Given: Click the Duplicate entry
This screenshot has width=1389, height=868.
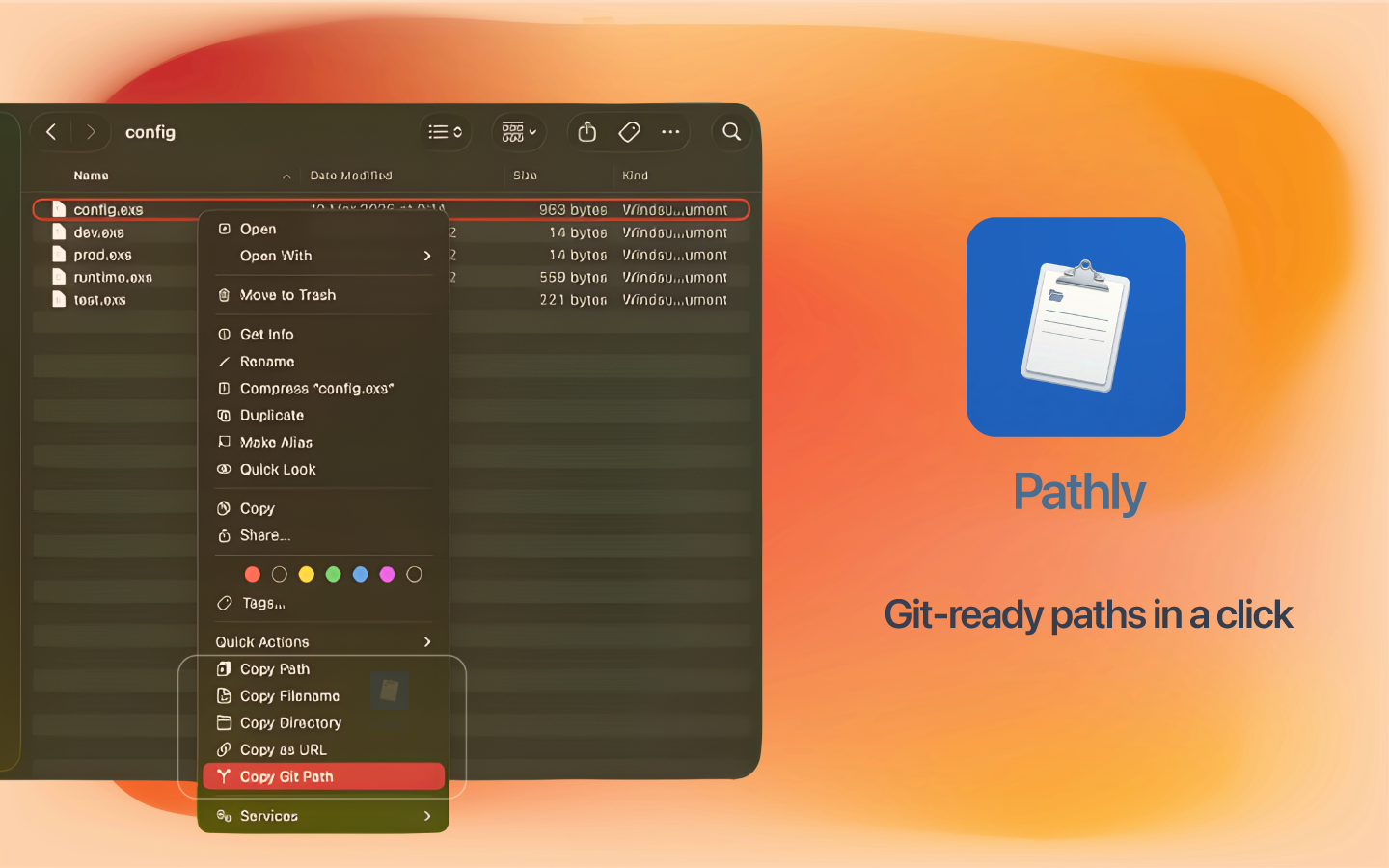Looking at the screenshot, I should (x=268, y=415).
